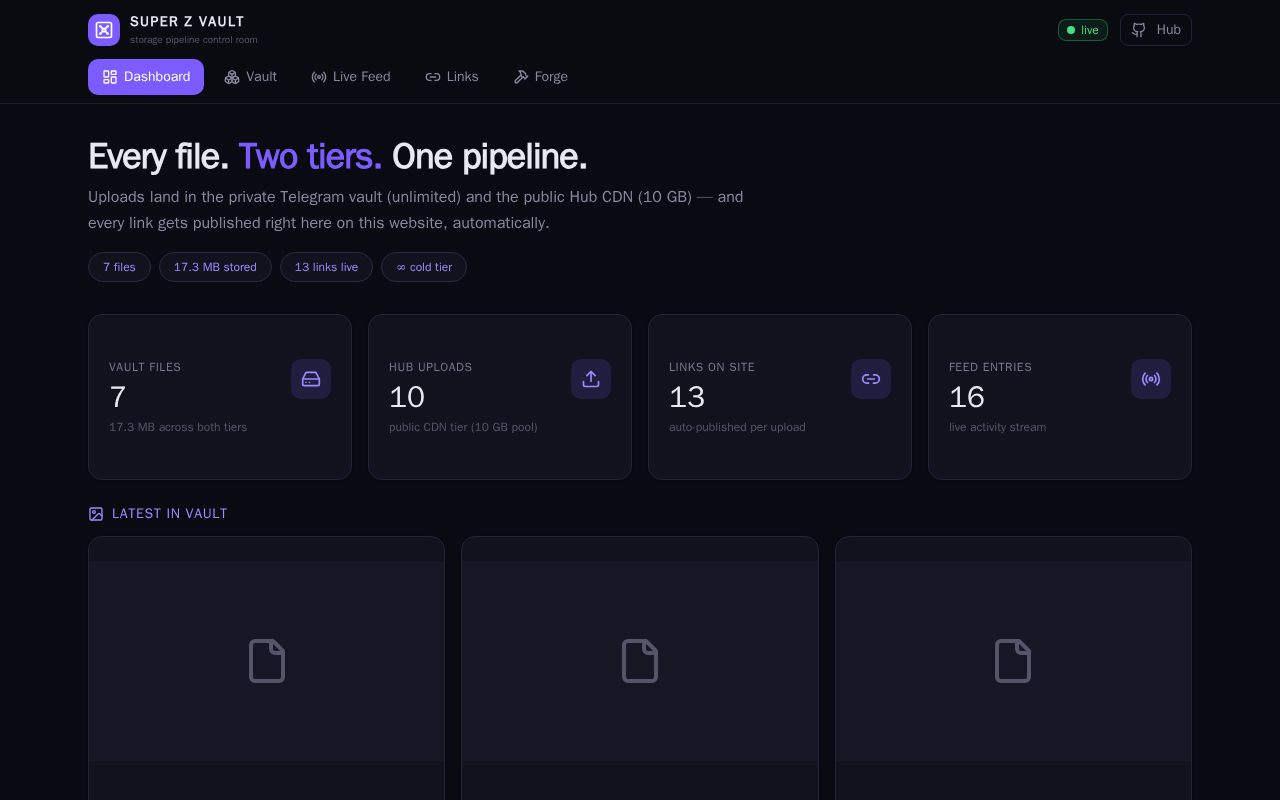Click 'auto-published per upload' text

[737, 427]
